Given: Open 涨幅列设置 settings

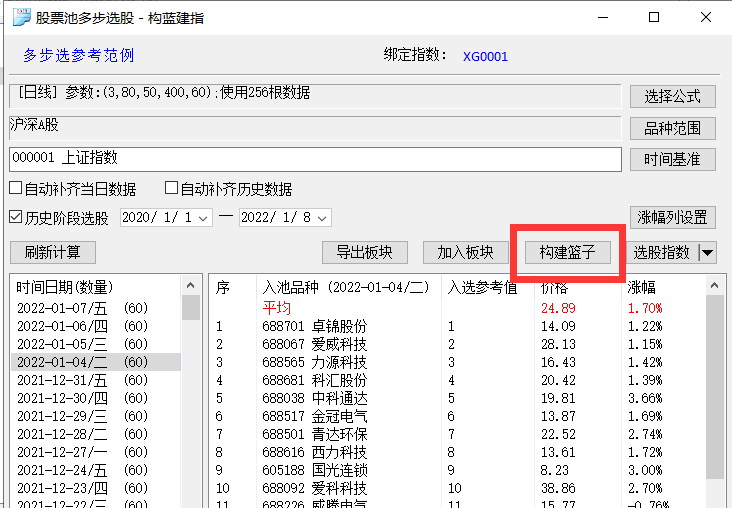Looking at the screenshot, I should pyautogui.click(x=672, y=218).
